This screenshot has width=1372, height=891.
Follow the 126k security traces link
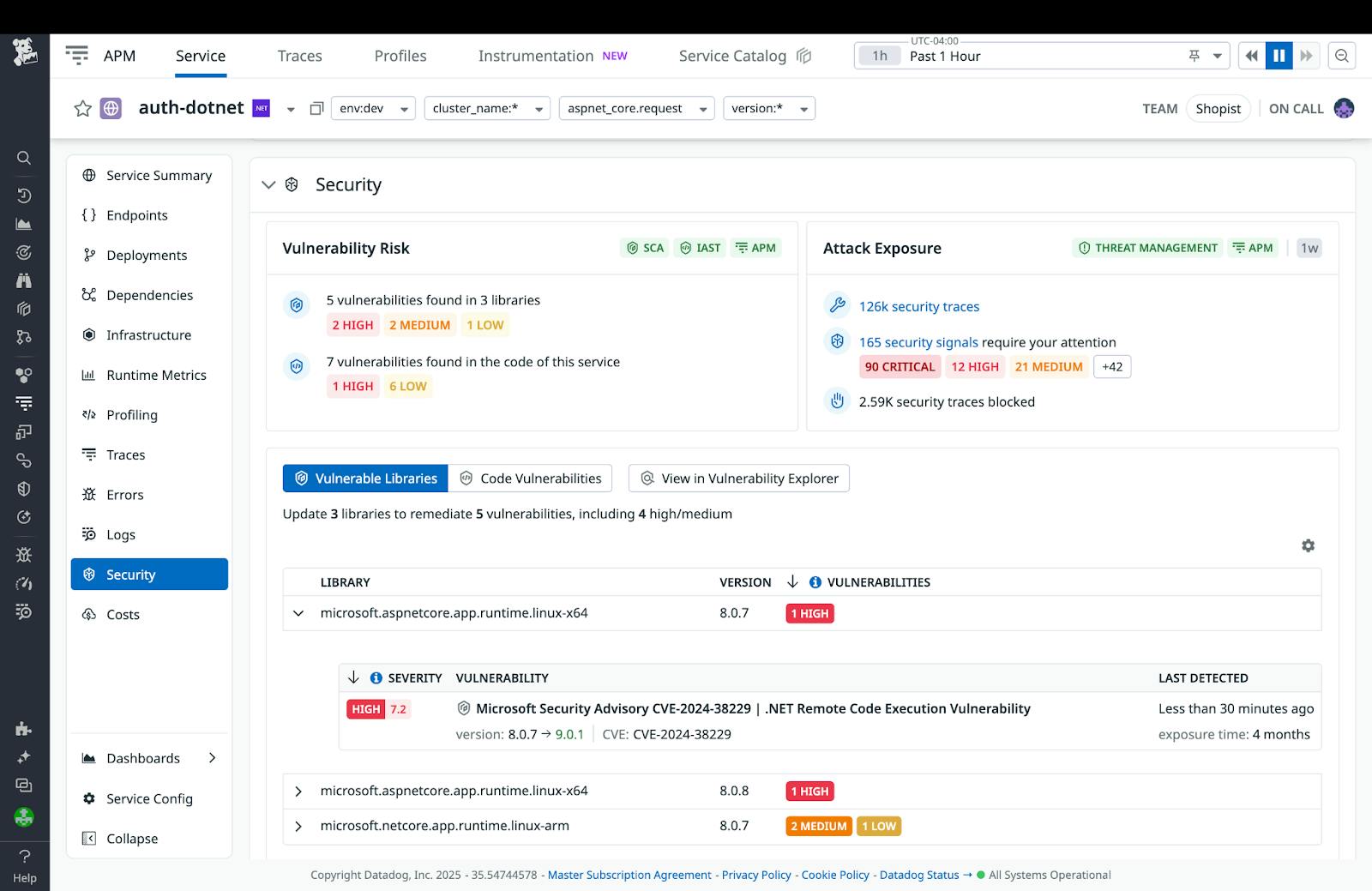tap(918, 306)
